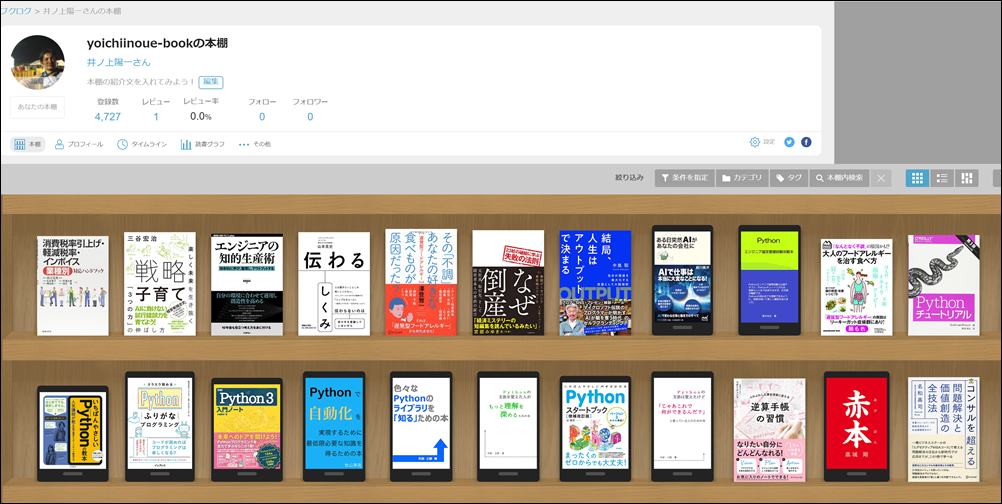Open the 消費税率引上げ・軽減税率・インボイス book

click(x=73, y=286)
